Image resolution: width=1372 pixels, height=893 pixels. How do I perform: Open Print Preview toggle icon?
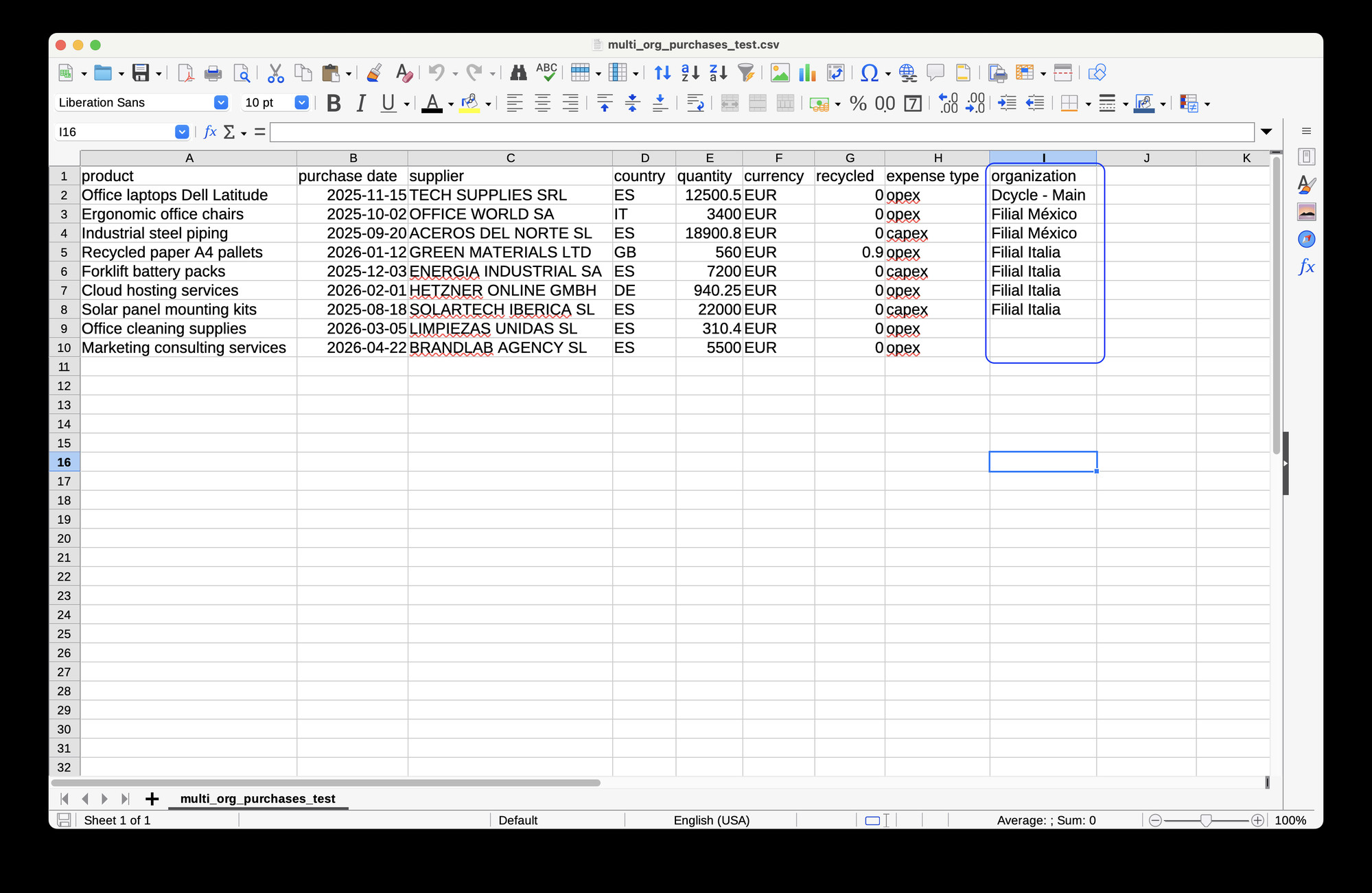pyautogui.click(x=241, y=73)
